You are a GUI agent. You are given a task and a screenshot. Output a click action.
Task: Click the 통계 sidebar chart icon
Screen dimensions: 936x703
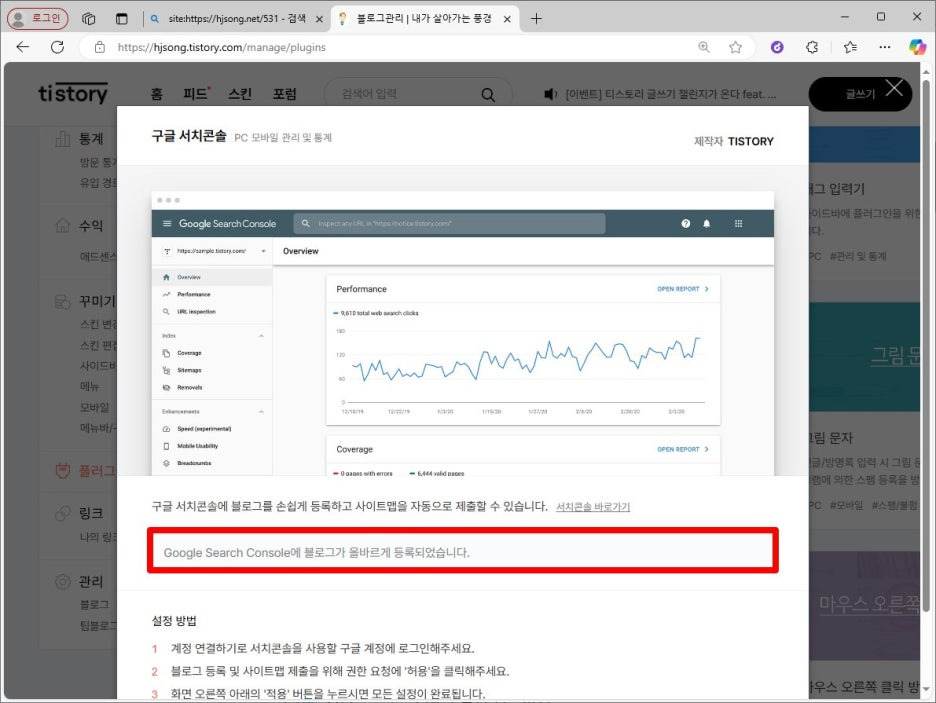[63, 138]
